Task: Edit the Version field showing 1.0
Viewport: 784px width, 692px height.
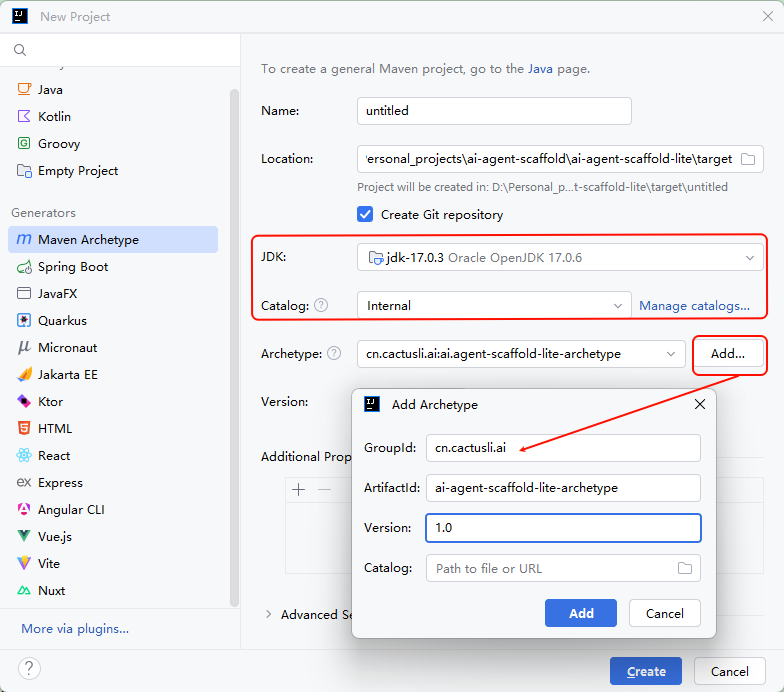Action: point(563,528)
